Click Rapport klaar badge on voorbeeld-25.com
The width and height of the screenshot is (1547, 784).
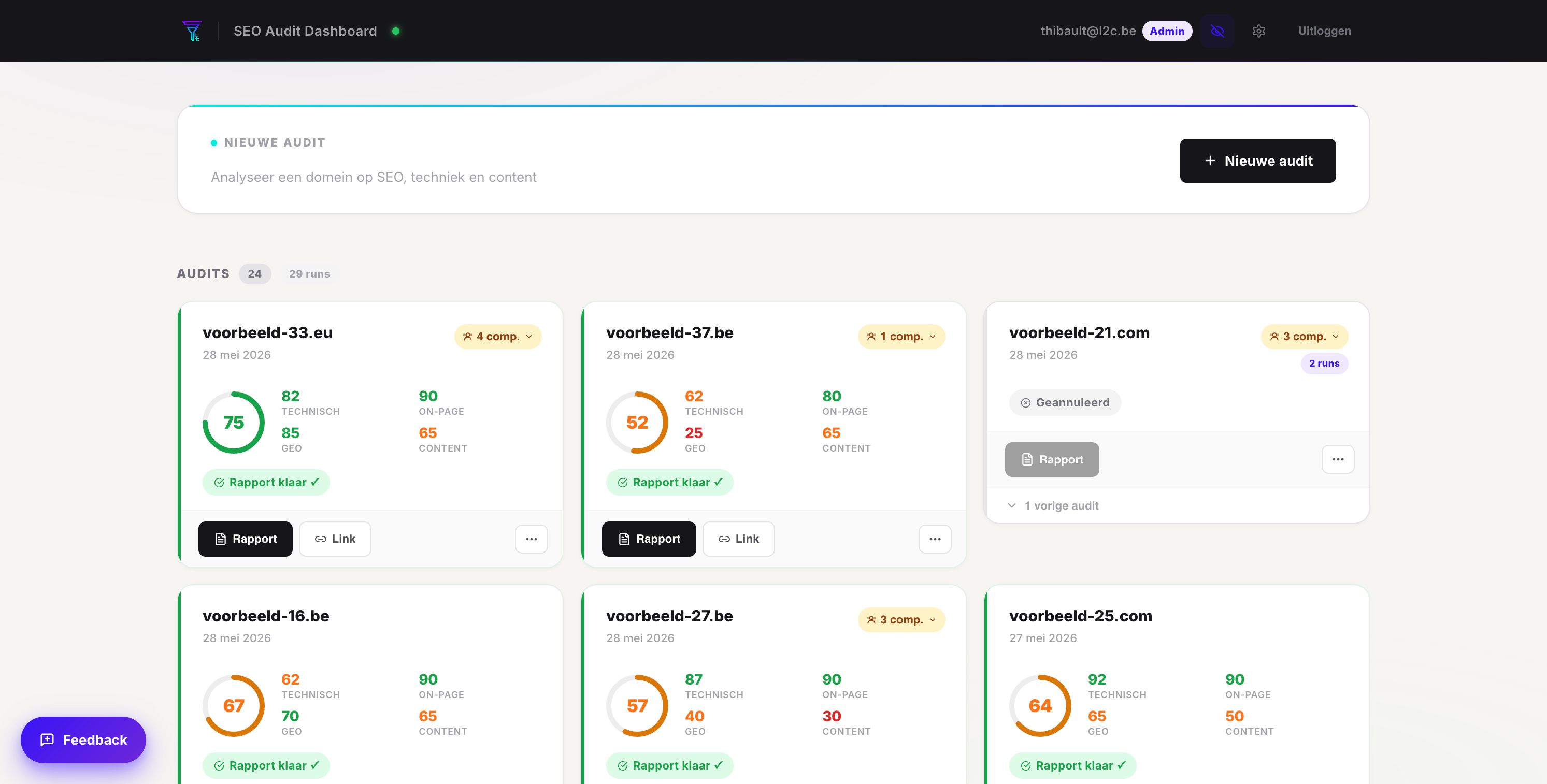coord(1072,765)
